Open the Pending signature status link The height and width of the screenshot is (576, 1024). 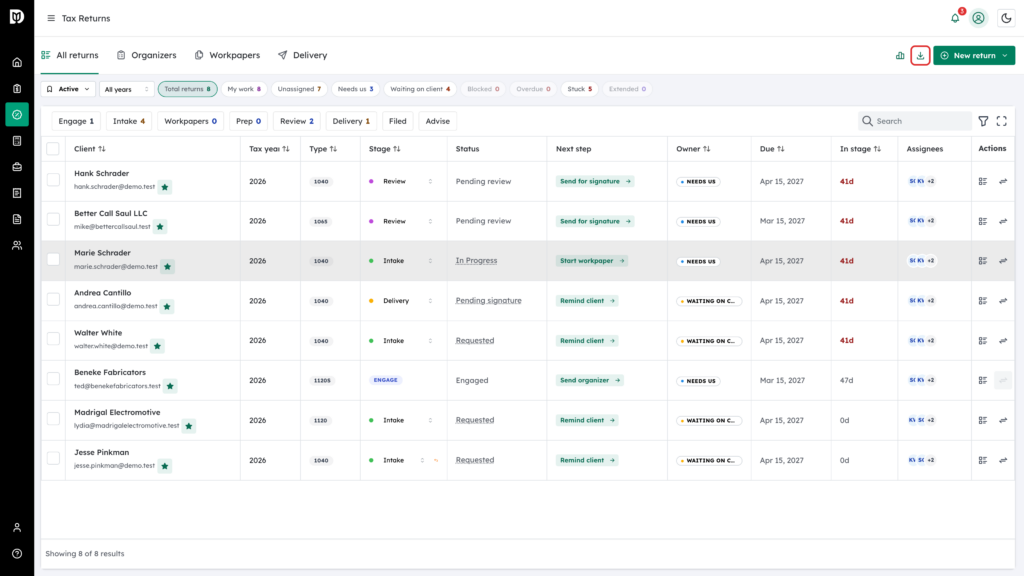point(488,300)
